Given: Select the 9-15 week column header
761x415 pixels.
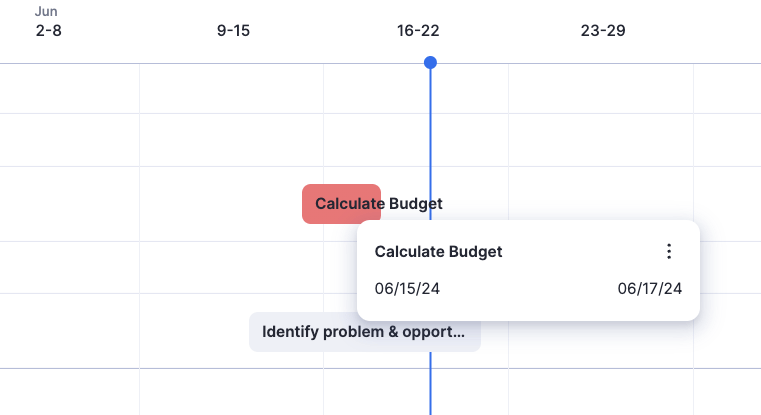Looking at the screenshot, I should point(233,31).
